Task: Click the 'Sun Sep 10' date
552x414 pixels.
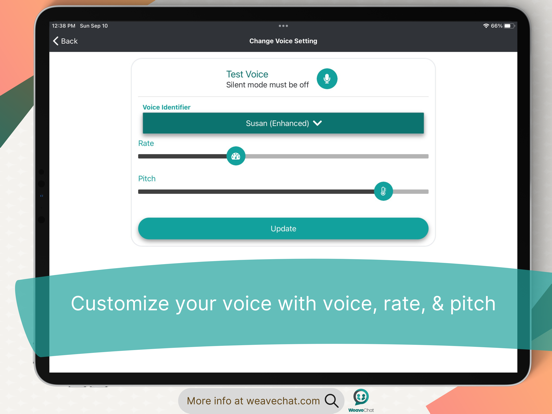Action: coord(94,26)
